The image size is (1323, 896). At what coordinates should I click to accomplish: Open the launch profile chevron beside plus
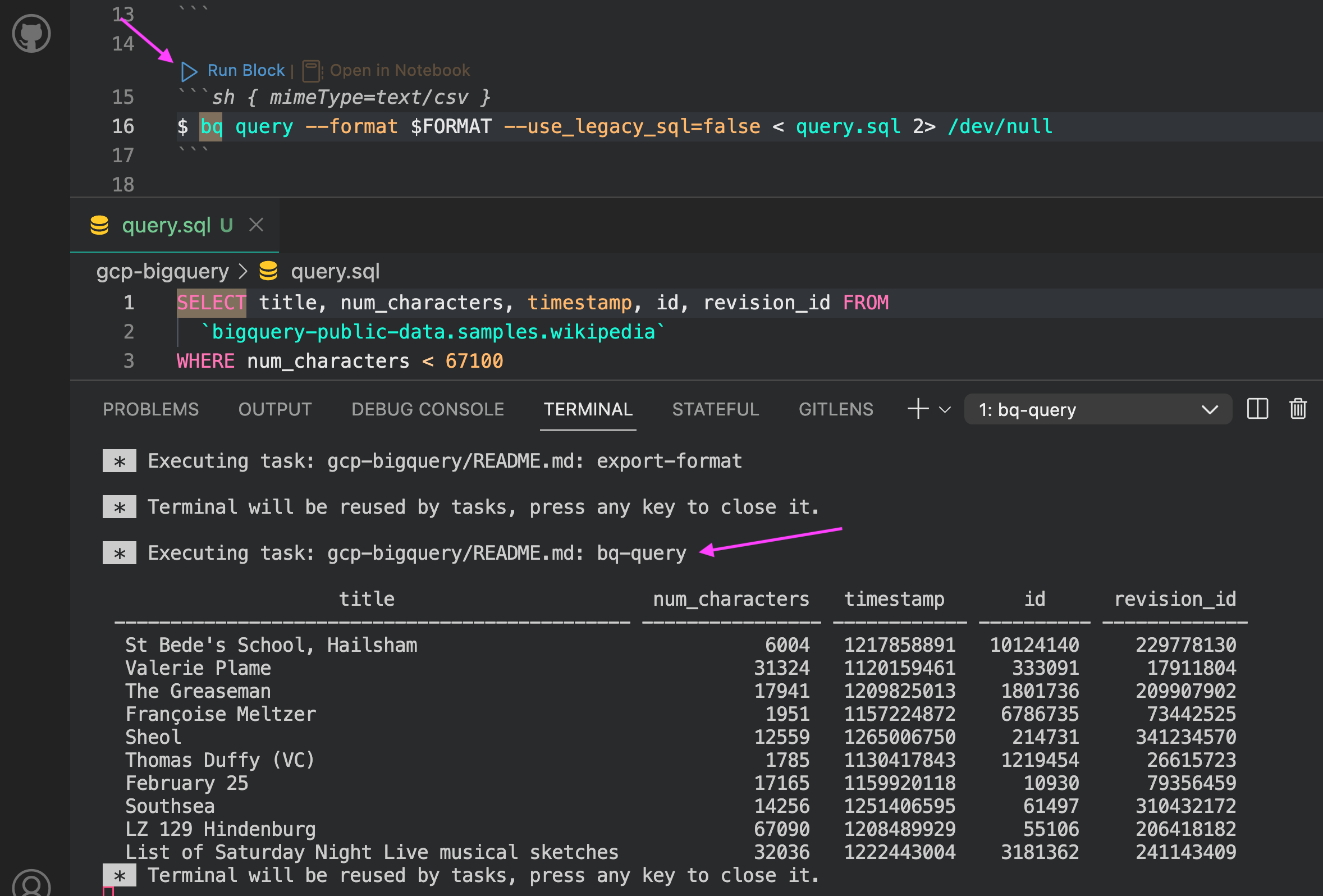pos(945,409)
